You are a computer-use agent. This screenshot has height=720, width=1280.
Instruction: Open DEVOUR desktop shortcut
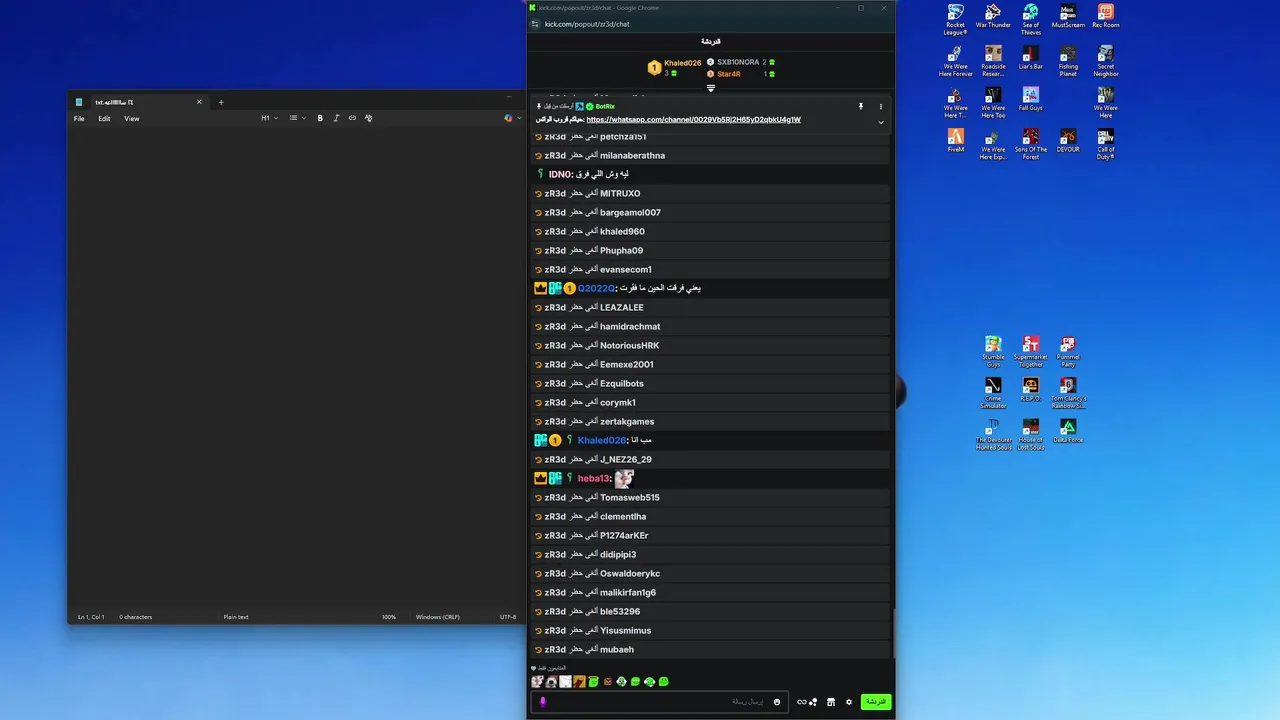(1068, 140)
